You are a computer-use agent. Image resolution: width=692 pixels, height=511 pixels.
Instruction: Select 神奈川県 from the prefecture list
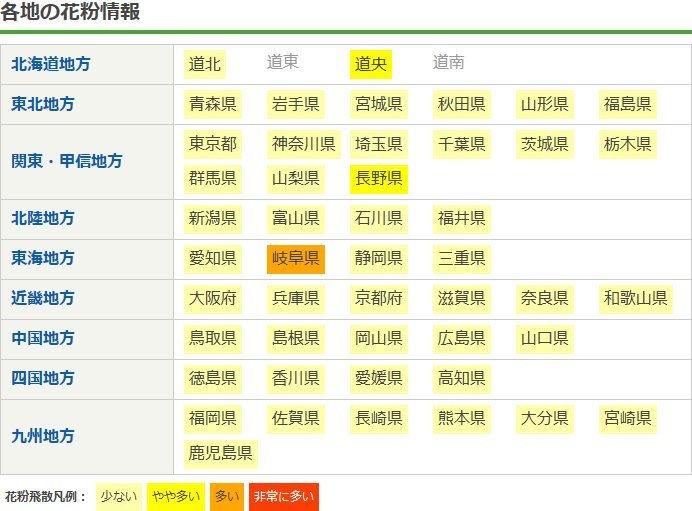303,144
